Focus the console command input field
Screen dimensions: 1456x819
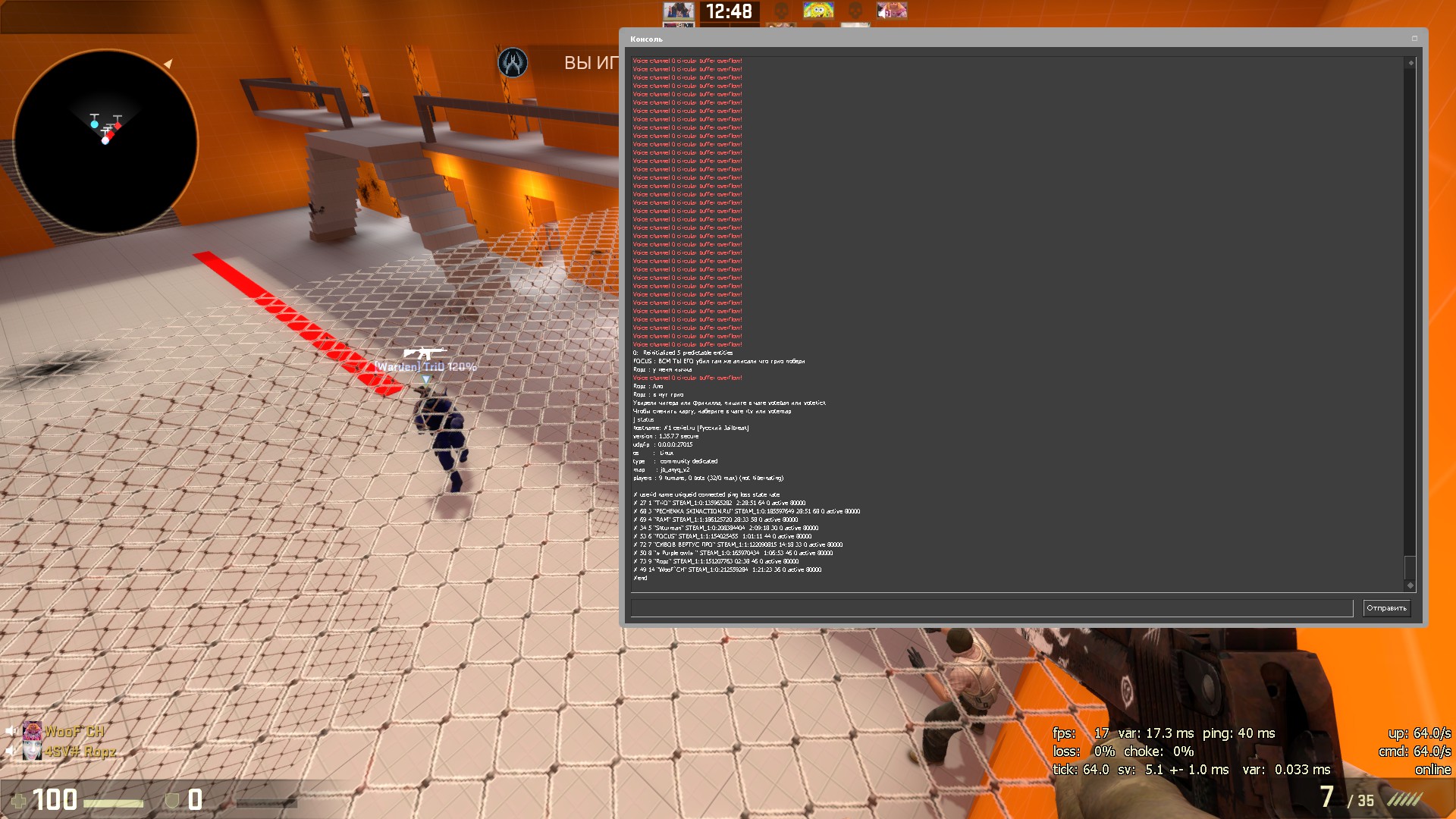point(991,608)
